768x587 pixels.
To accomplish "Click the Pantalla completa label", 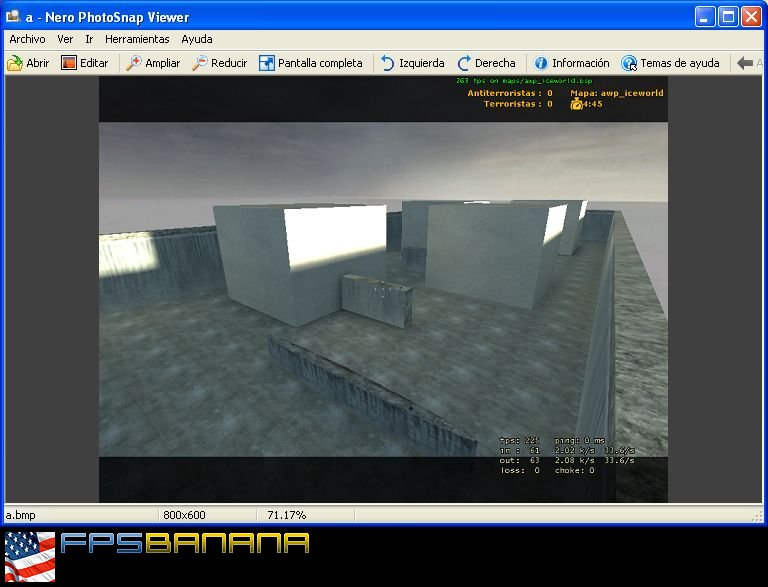I will coord(320,63).
